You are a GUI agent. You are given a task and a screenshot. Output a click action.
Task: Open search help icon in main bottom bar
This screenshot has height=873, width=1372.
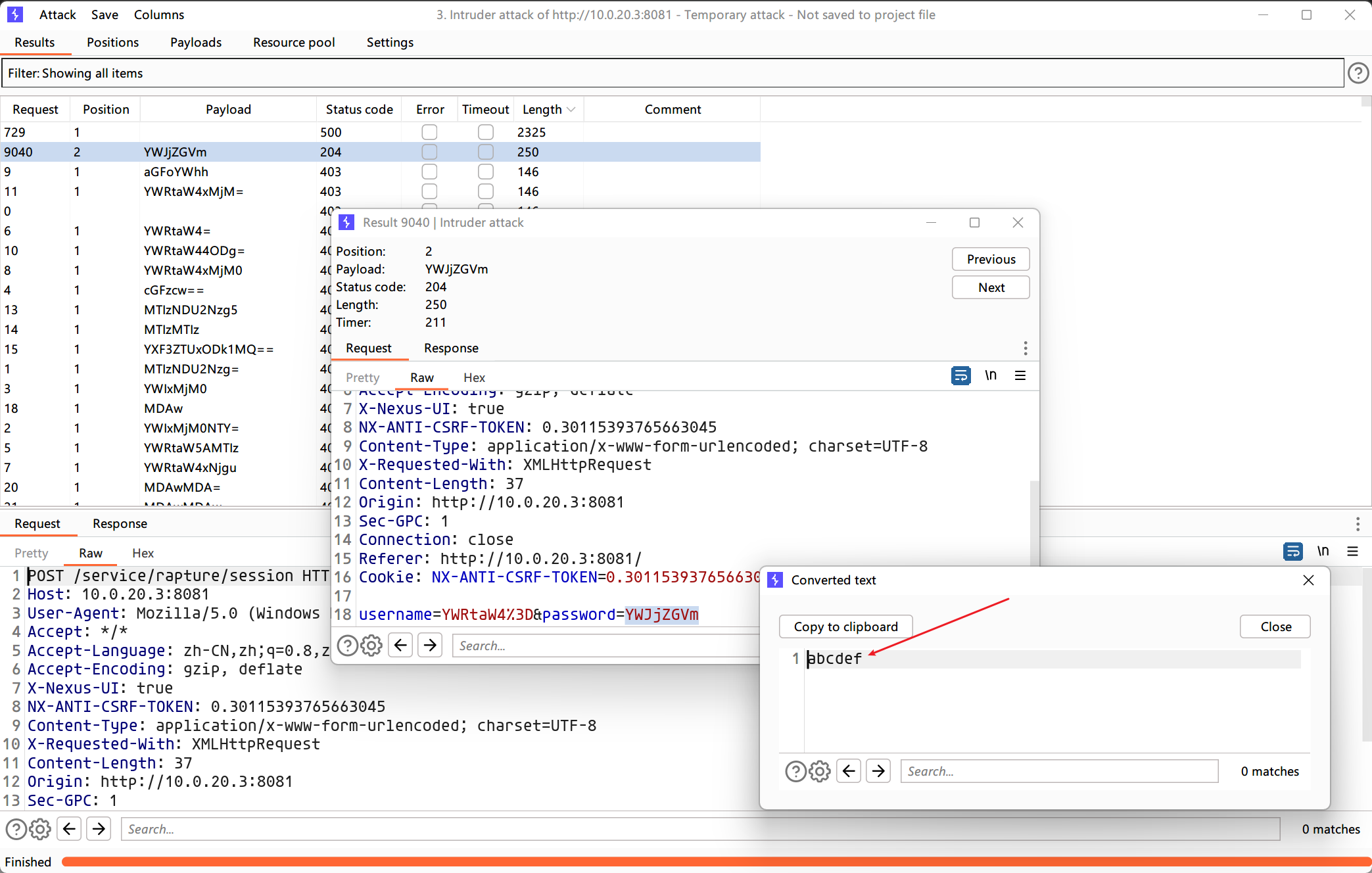coord(16,829)
